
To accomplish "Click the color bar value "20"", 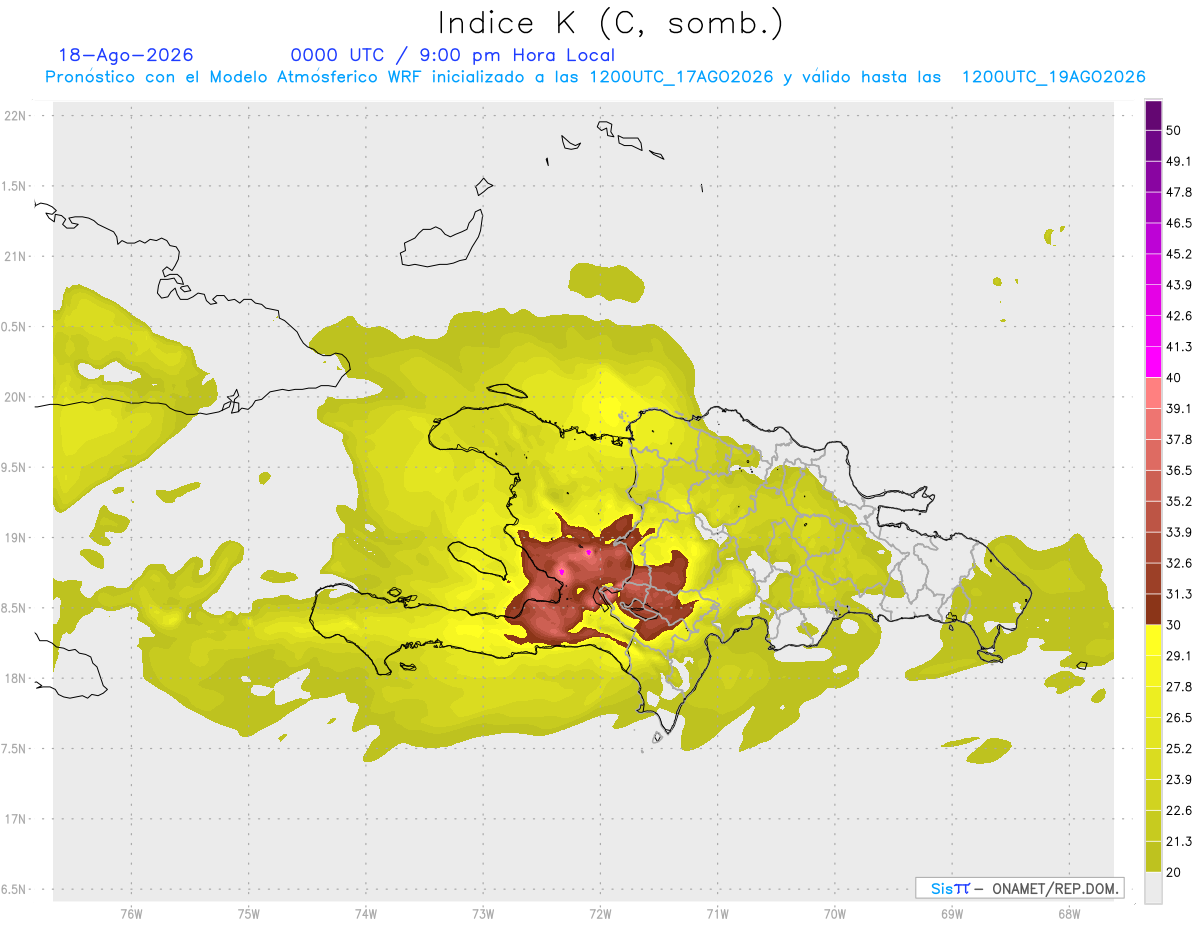I will (1173, 872).
